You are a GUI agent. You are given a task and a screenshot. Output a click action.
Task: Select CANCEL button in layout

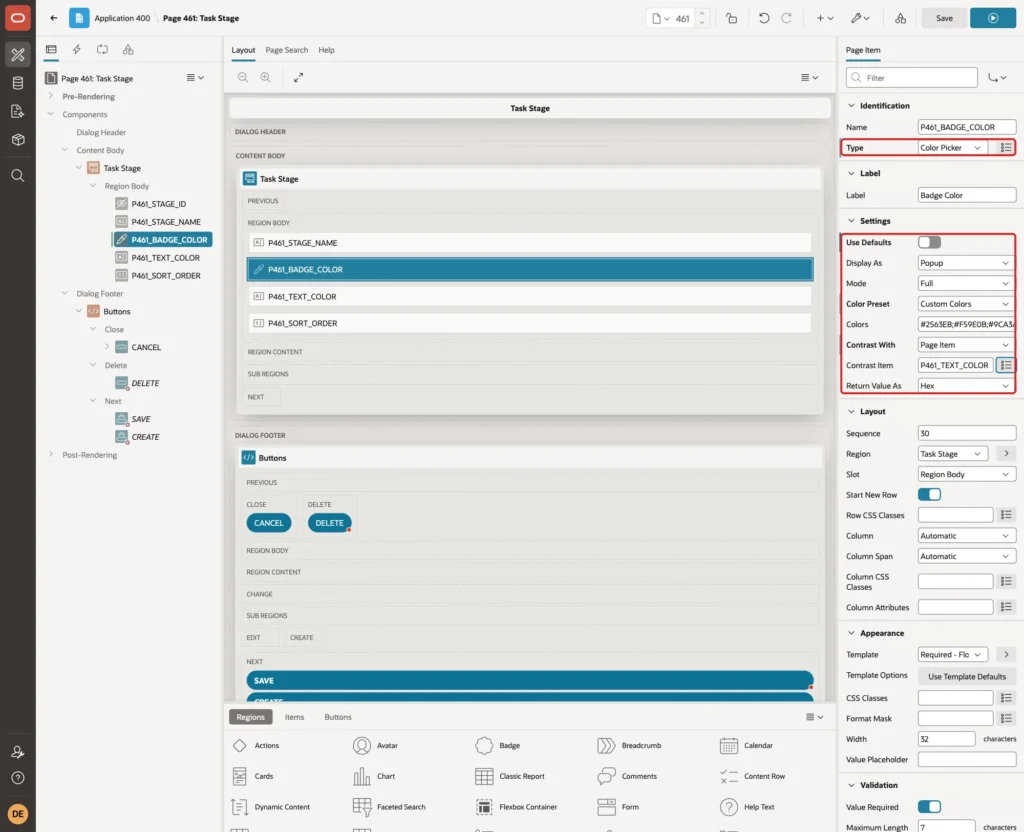(268, 523)
